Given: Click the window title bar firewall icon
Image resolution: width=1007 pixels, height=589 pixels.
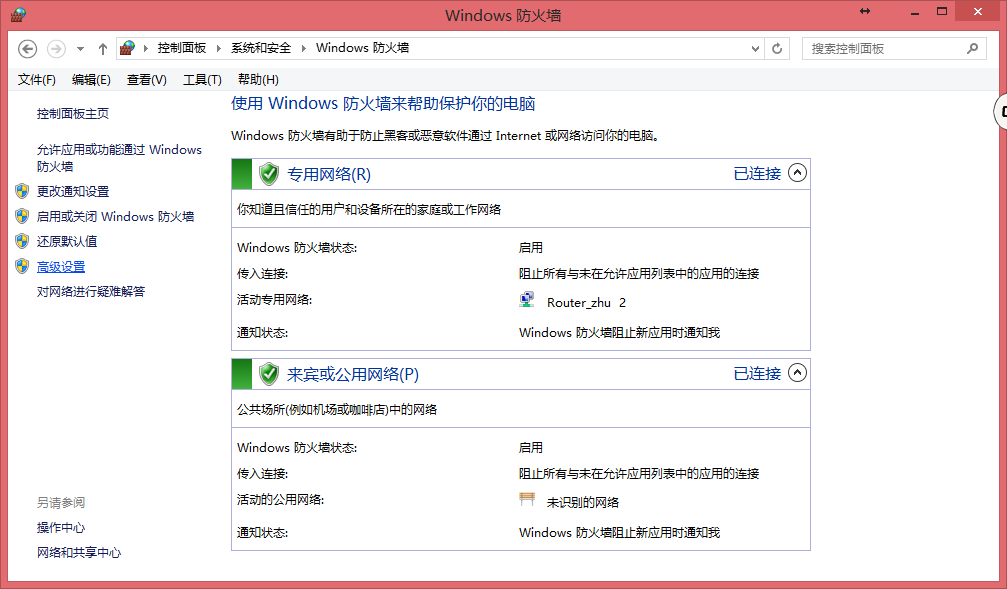Looking at the screenshot, I should (19, 13).
